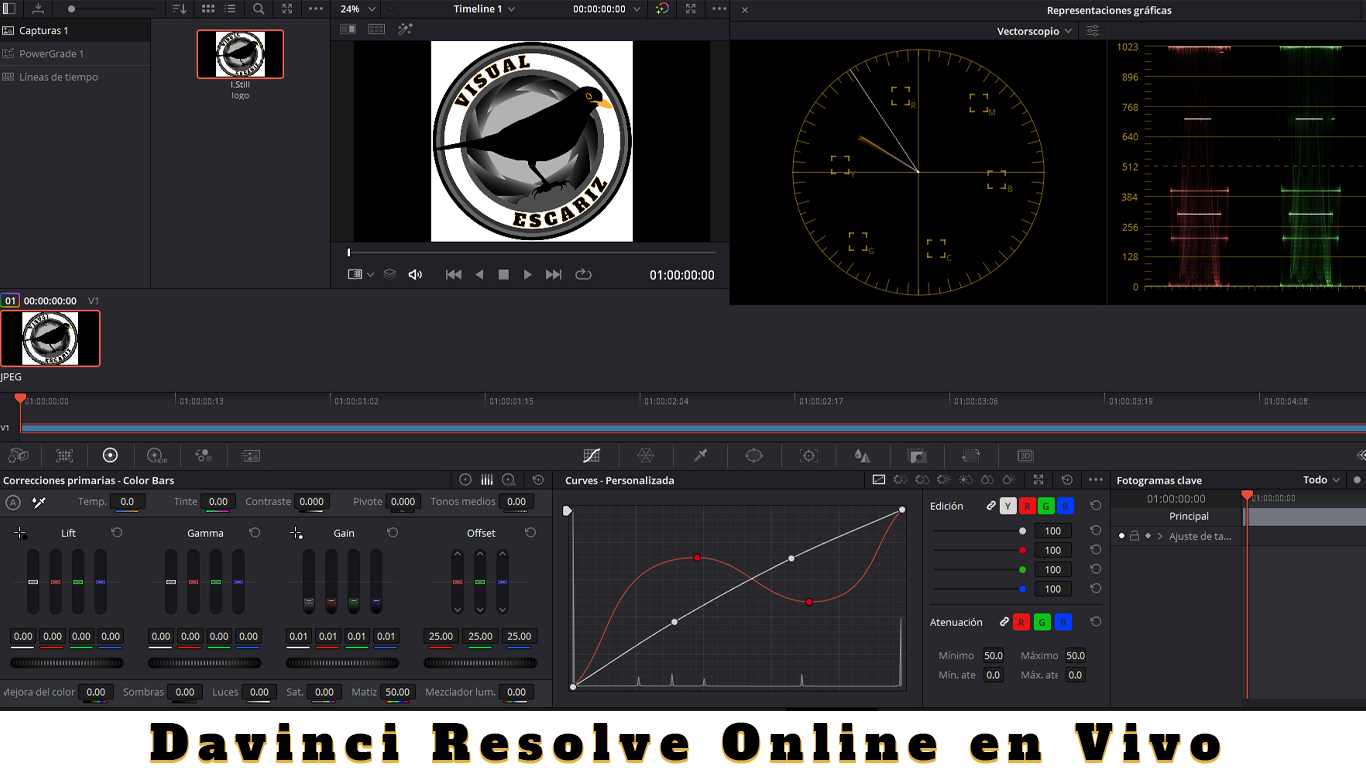Open the Tracker palette
This screenshot has width=1366, height=768.
click(809, 455)
